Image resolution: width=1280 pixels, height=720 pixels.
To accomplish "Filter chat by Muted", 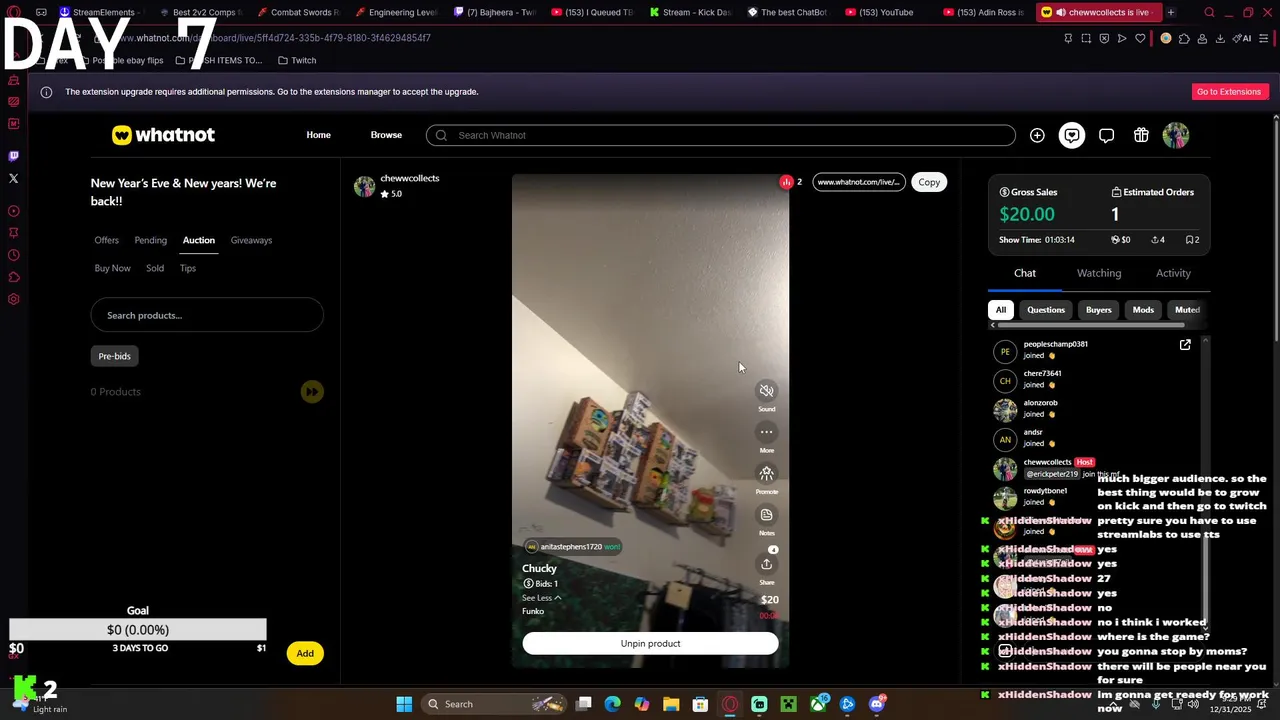I will (1187, 310).
